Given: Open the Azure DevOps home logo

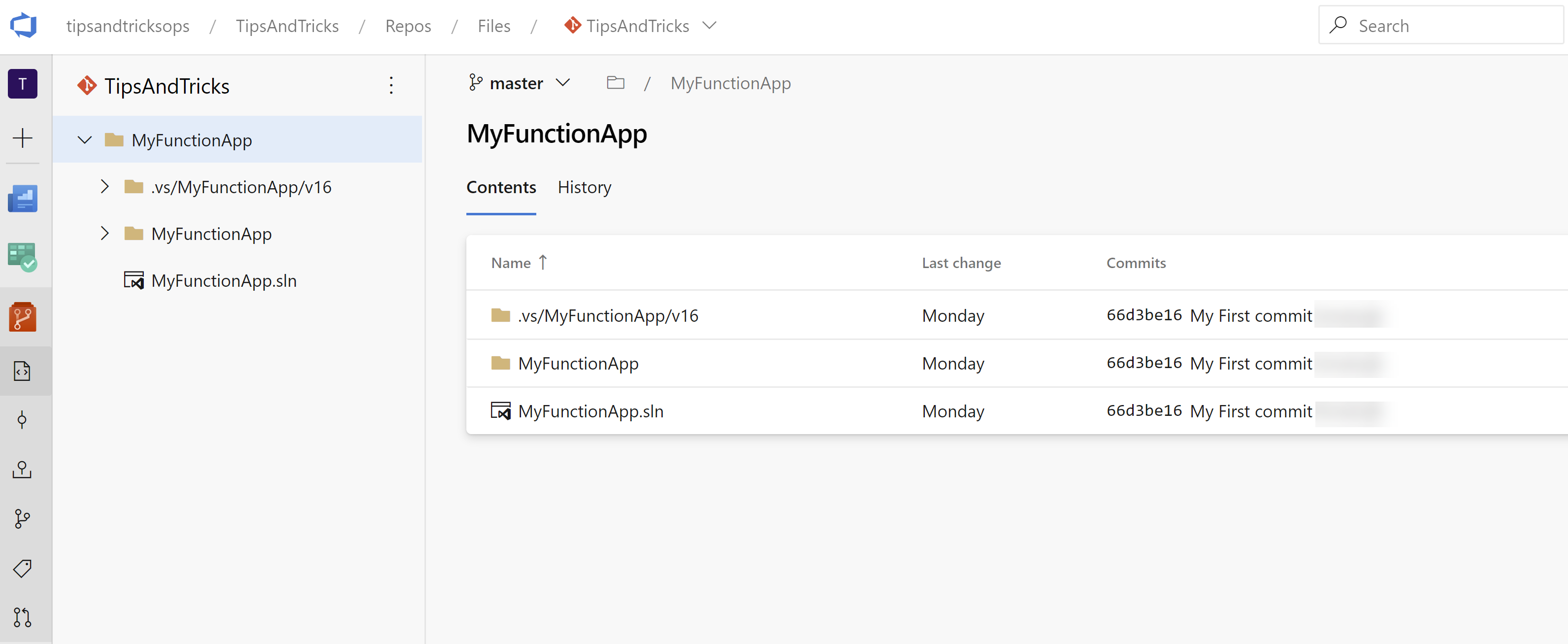Looking at the screenshot, I should (x=23, y=26).
